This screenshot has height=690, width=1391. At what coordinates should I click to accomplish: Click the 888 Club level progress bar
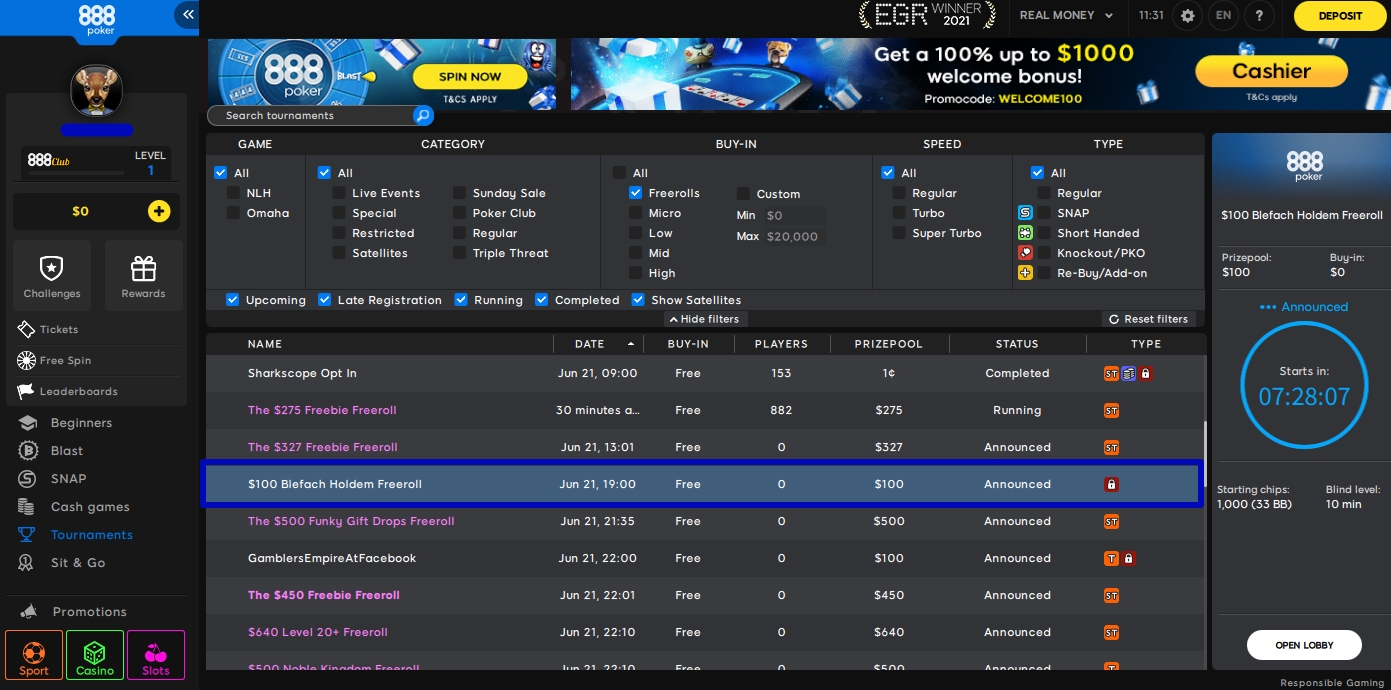(x=76, y=174)
